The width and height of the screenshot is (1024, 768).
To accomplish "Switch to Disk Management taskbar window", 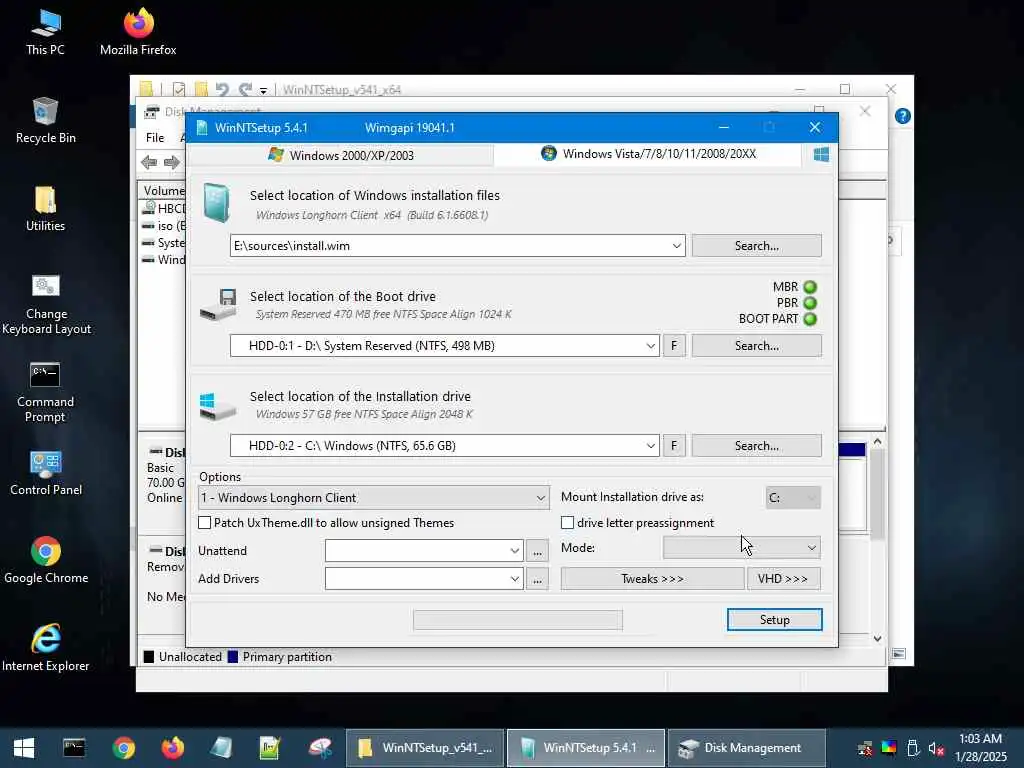I will point(746,748).
